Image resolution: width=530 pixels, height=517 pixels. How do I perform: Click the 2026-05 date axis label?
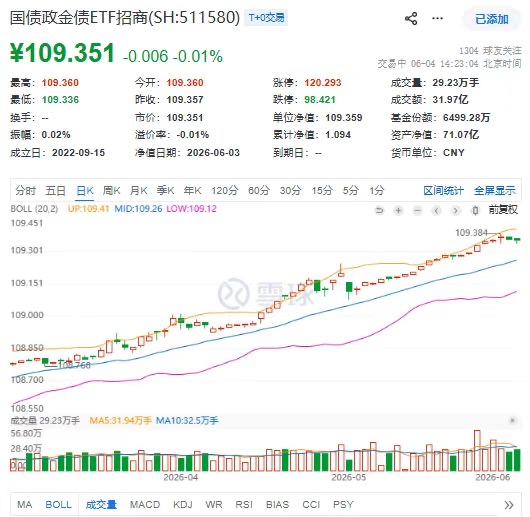click(x=348, y=477)
